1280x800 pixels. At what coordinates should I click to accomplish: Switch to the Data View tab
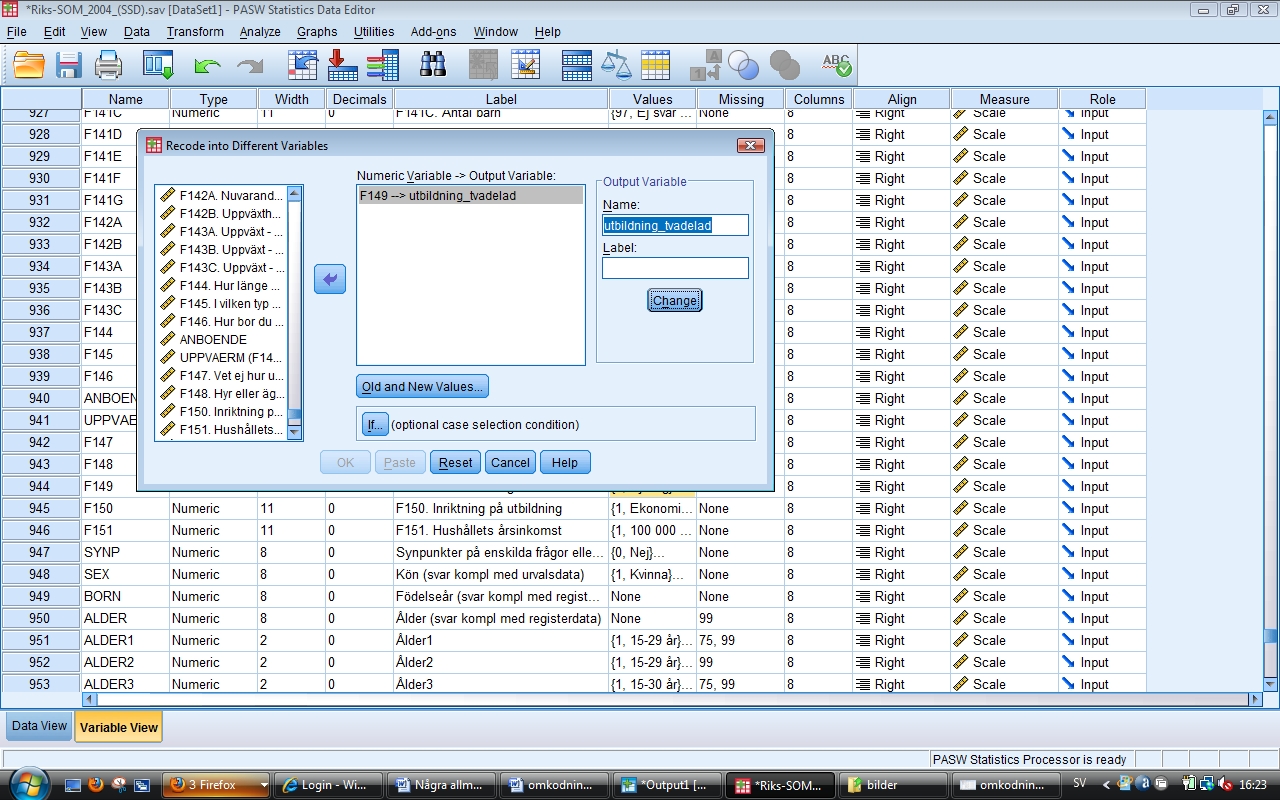39,726
